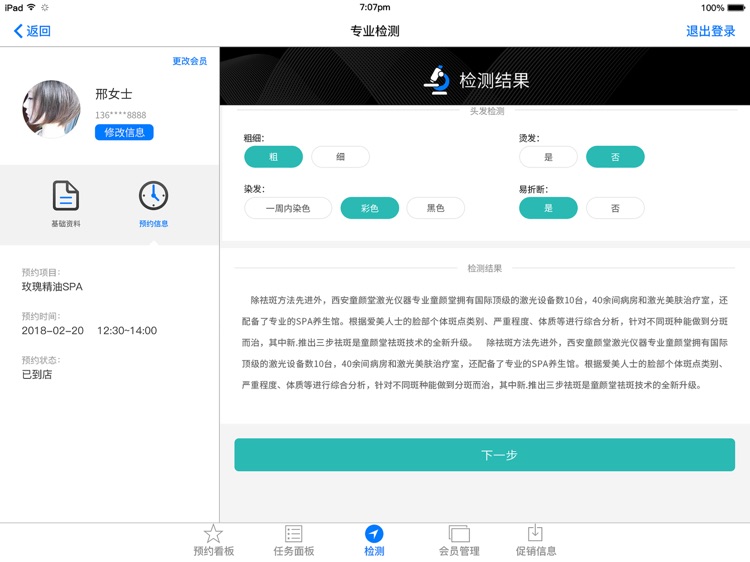Click the name 邢女士
Screen dimensions: 750x562
(x=113, y=94)
